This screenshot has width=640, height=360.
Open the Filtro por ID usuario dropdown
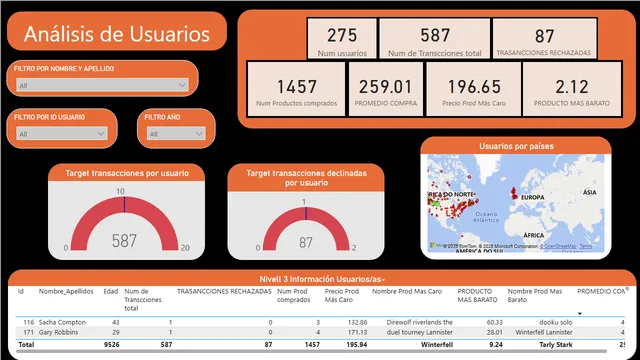coord(62,133)
